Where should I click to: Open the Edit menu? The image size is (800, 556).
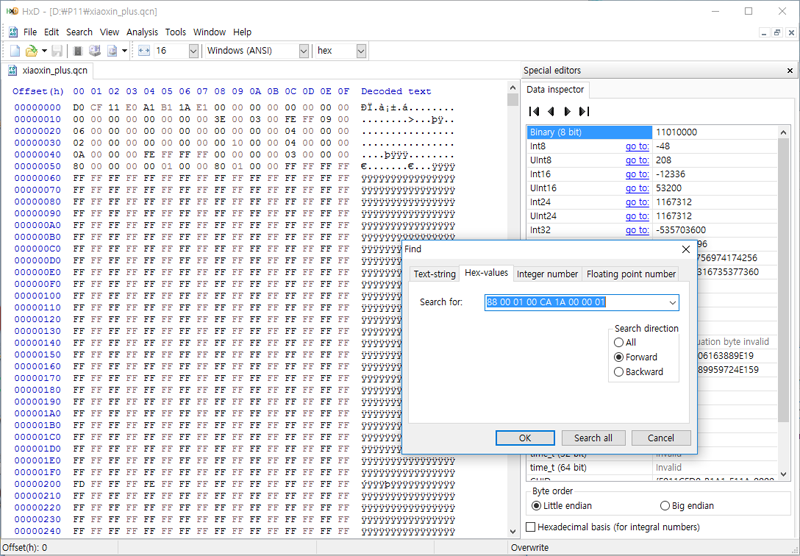tap(52, 32)
